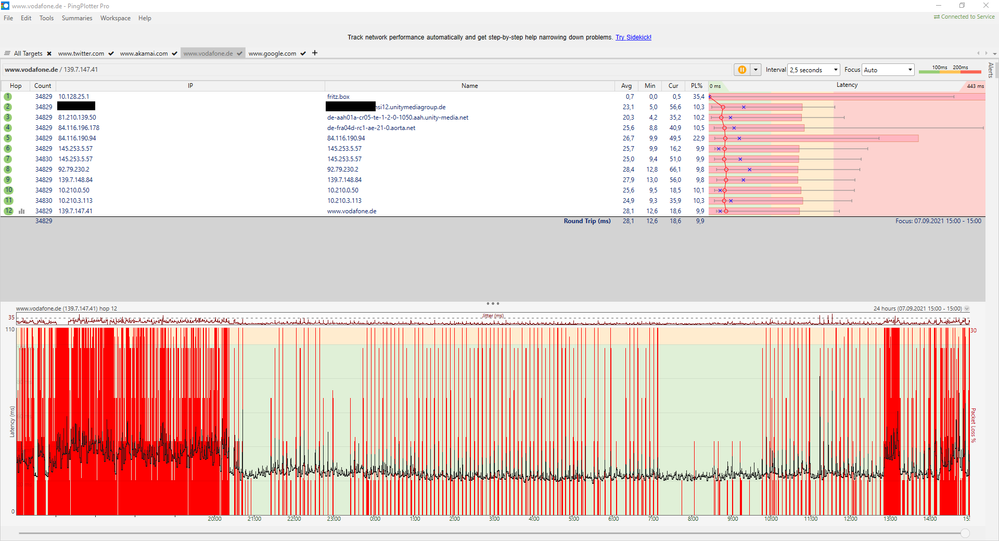This screenshot has width=999, height=541.
Task: Open the pause button dropdown arrow
Action: pos(756,69)
